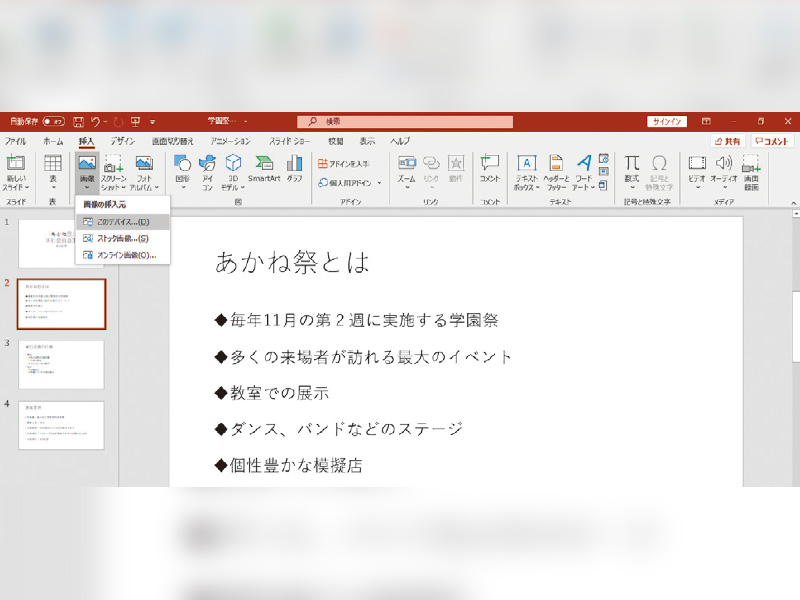Viewport: 800px width, 600px height.
Task: Select slide 3 thumbnail in the panel
Action: pyautogui.click(x=61, y=365)
